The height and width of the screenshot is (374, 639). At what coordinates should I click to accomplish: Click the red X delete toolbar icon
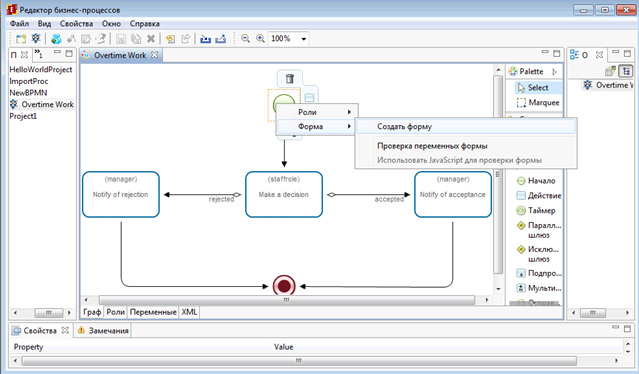click(x=151, y=39)
